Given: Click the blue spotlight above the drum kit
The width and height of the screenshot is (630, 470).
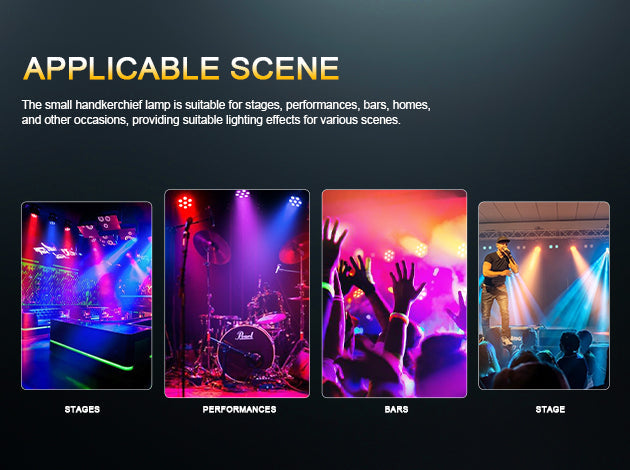Looking at the screenshot, I should click(x=295, y=201).
